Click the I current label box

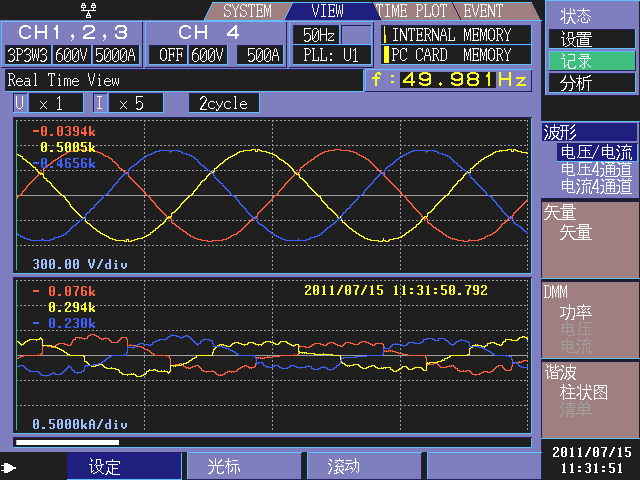tap(100, 103)
